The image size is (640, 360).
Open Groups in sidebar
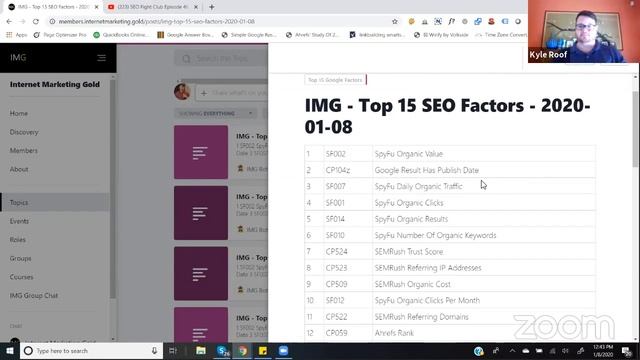pyautogui.click(x=20, y=258)
